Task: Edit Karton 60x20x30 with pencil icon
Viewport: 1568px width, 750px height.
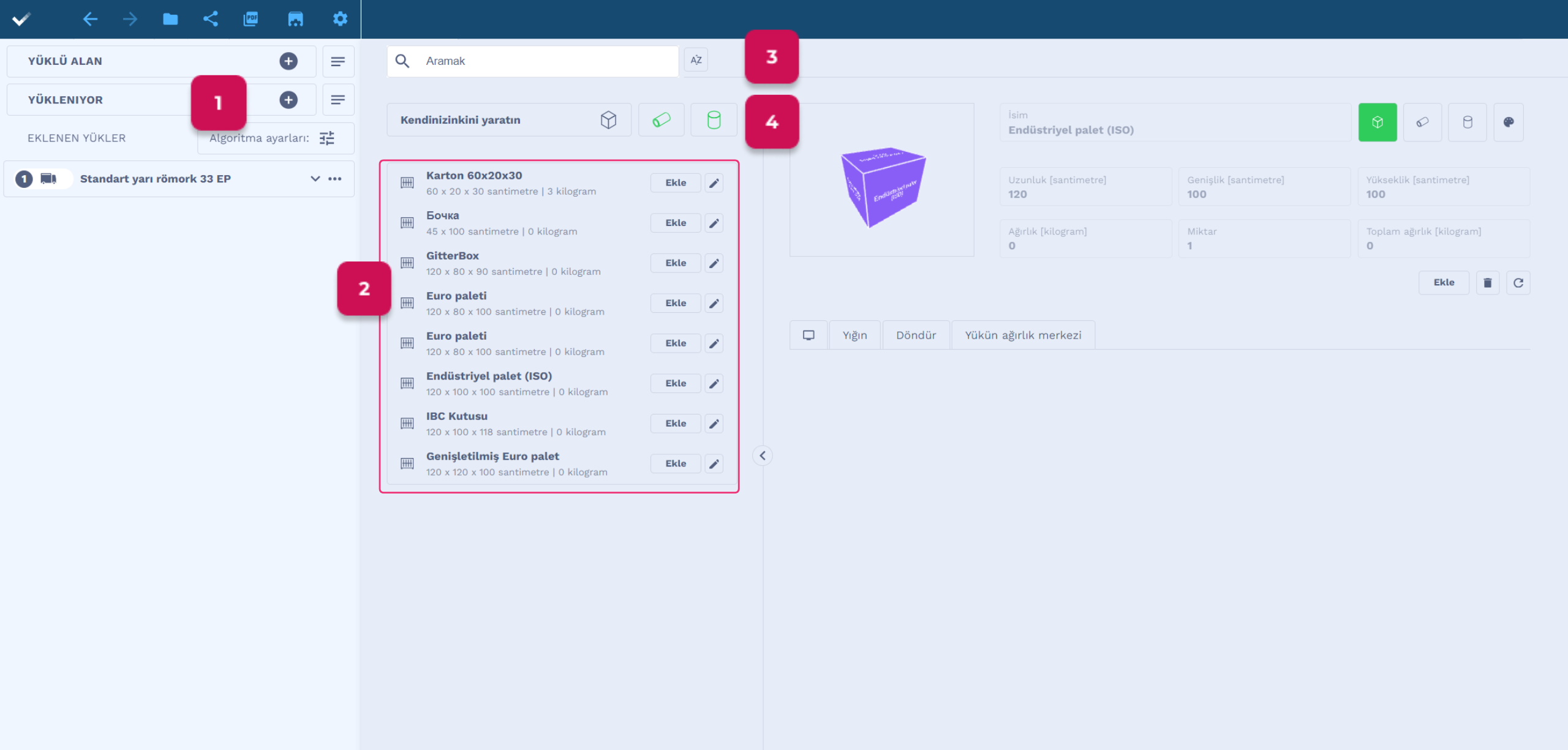Action: (714, 183)
